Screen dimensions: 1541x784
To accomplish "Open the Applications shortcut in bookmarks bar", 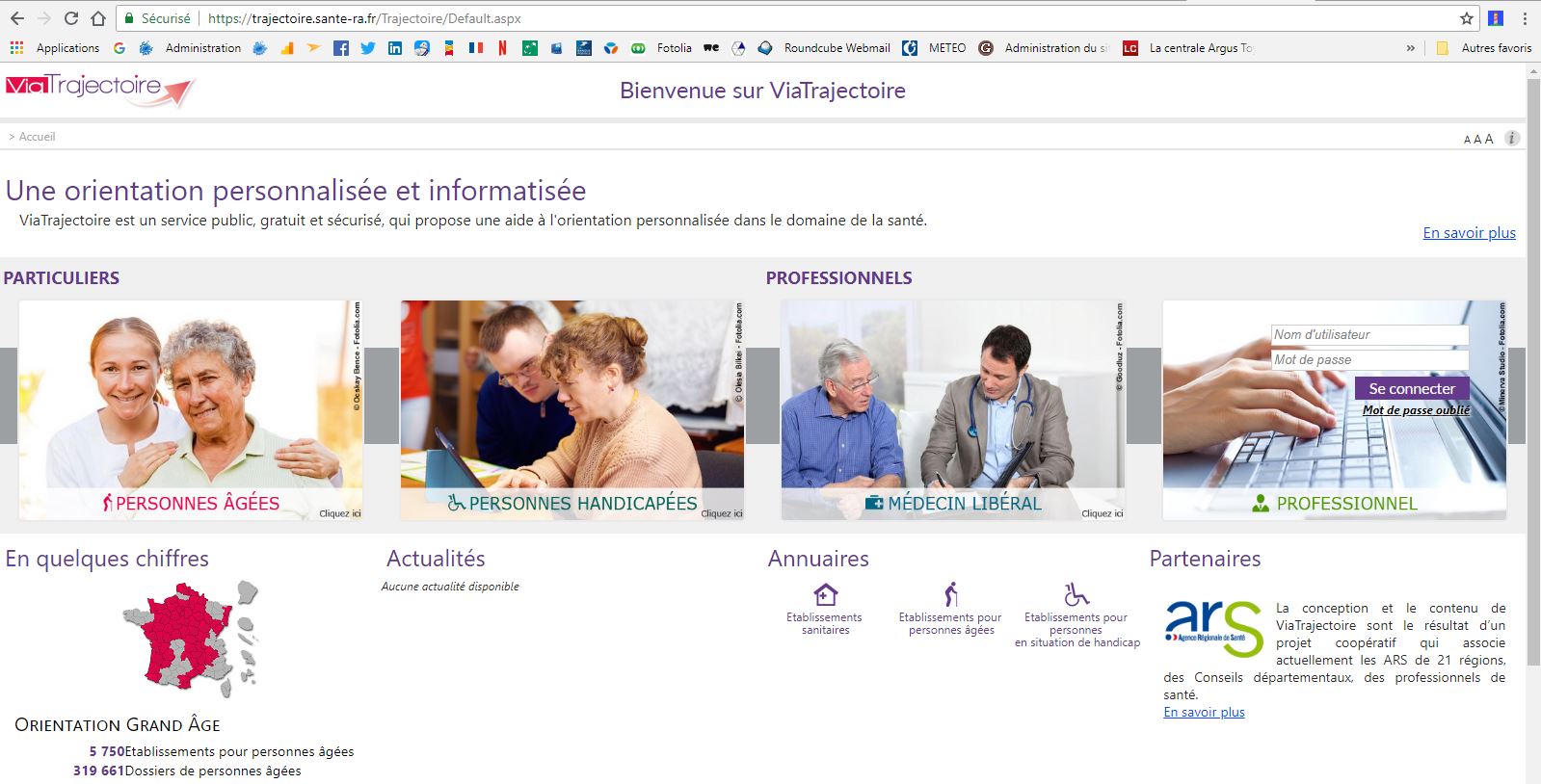I will [x=55, y=47].
